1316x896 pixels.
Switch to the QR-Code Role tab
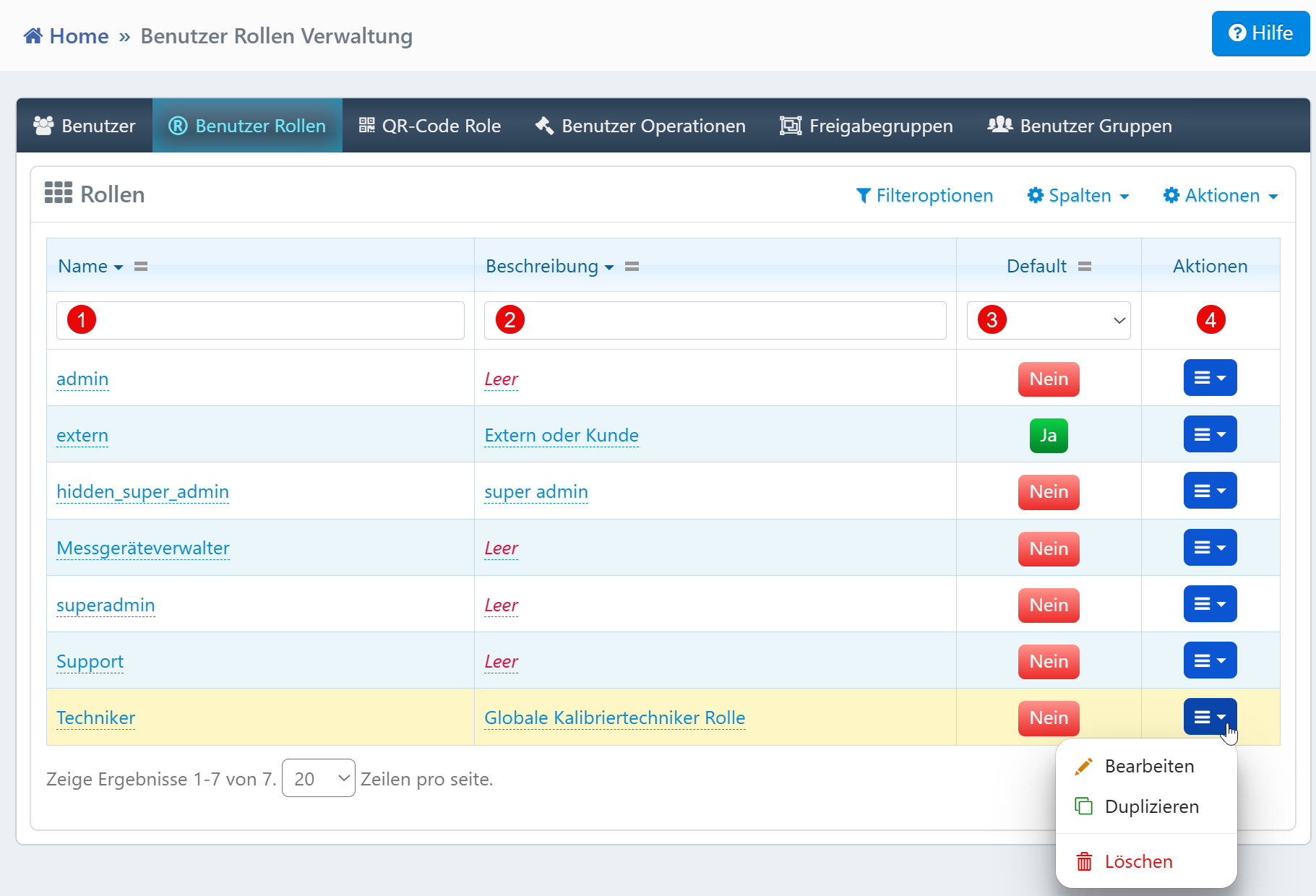430,126
